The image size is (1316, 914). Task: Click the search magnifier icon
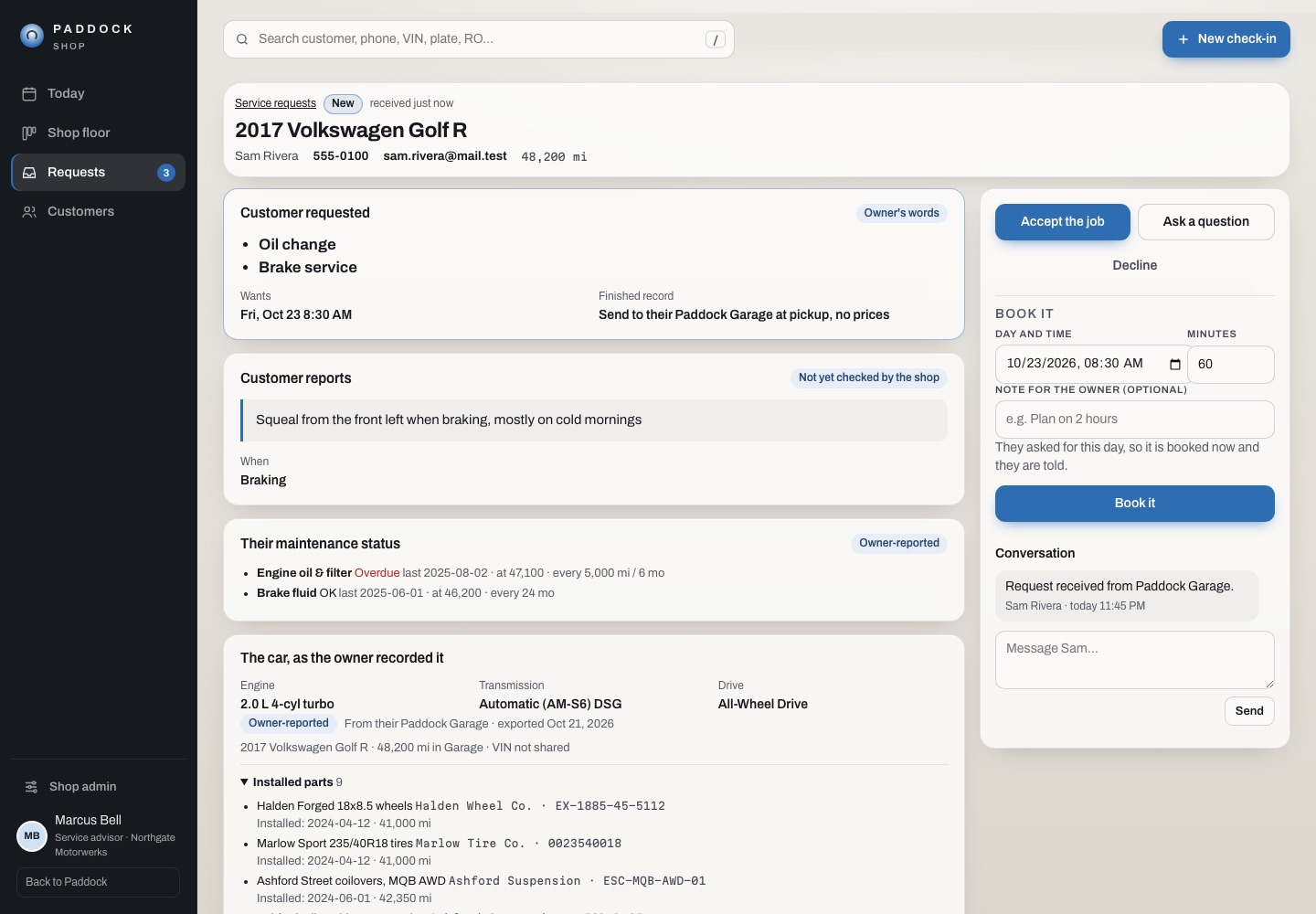point(242,39)
